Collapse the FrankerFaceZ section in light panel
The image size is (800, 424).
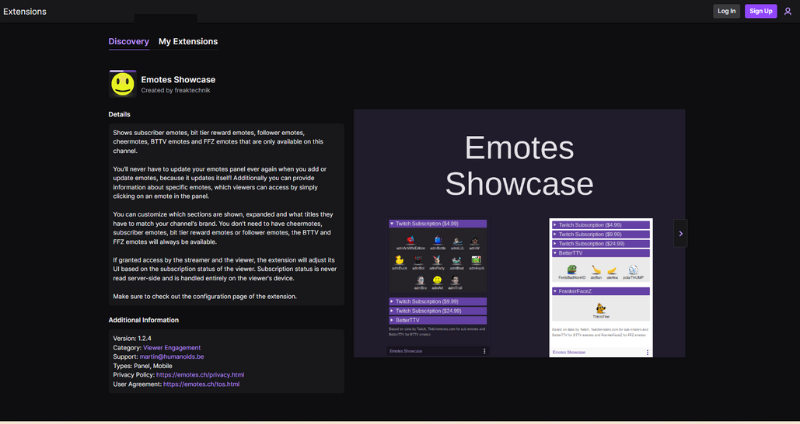[601, 291]
